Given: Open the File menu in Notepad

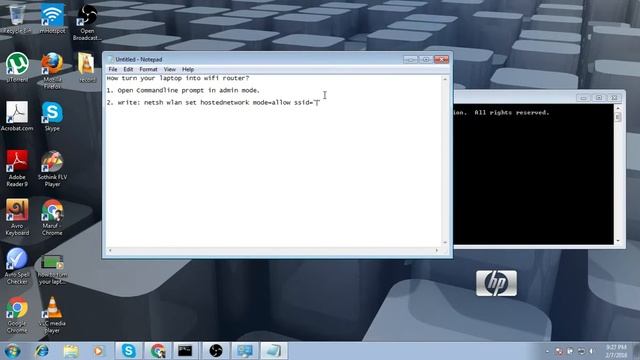Looking at the screenshot, I should tap(113, 69).
